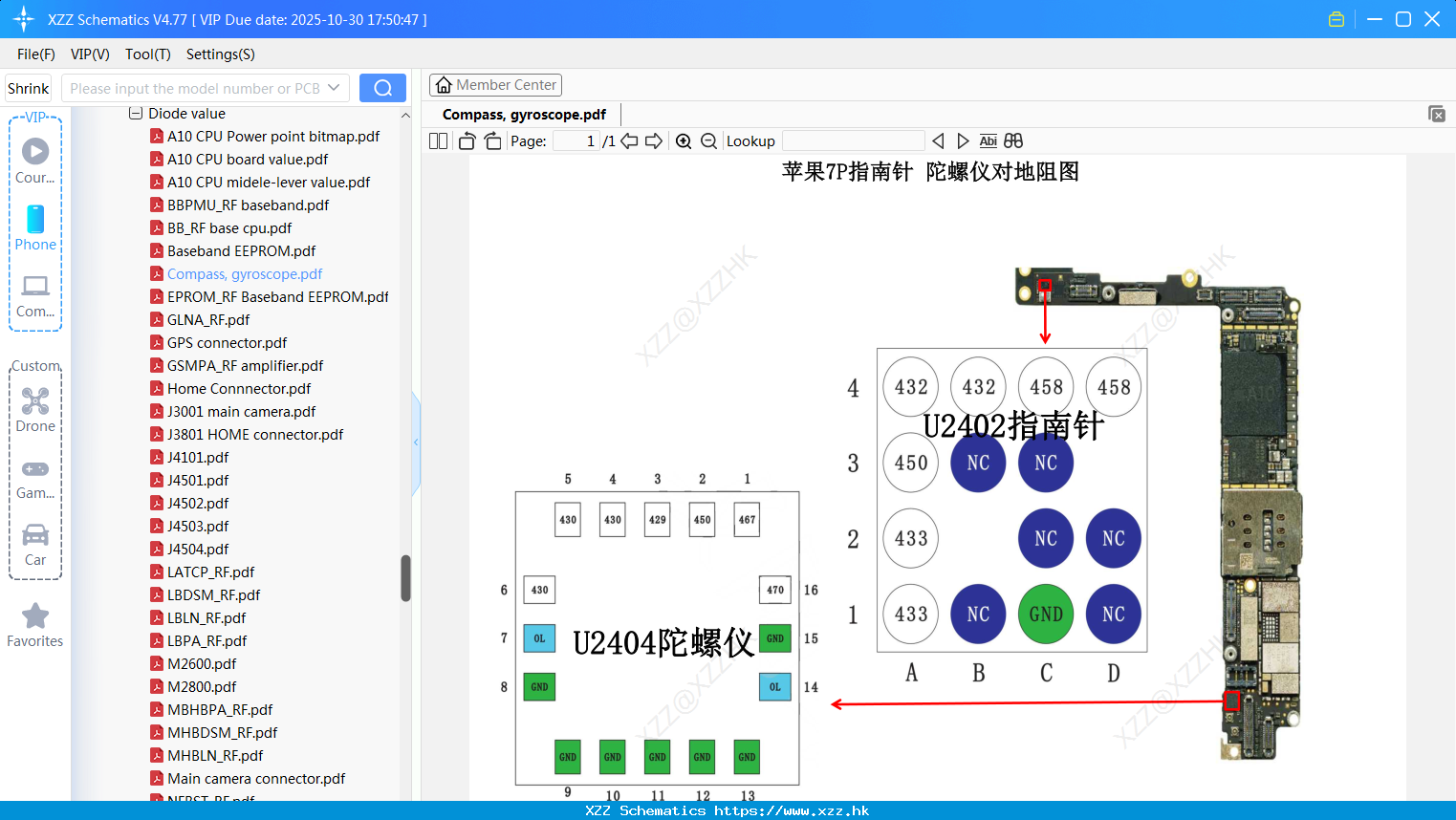Click the XZZ logo in title bar
The height and width of the screenshot is (820, 1456).
23,19
